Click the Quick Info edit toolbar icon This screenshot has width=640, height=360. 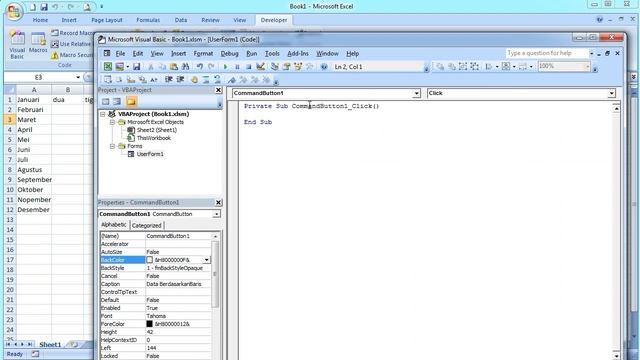[131, 80]
